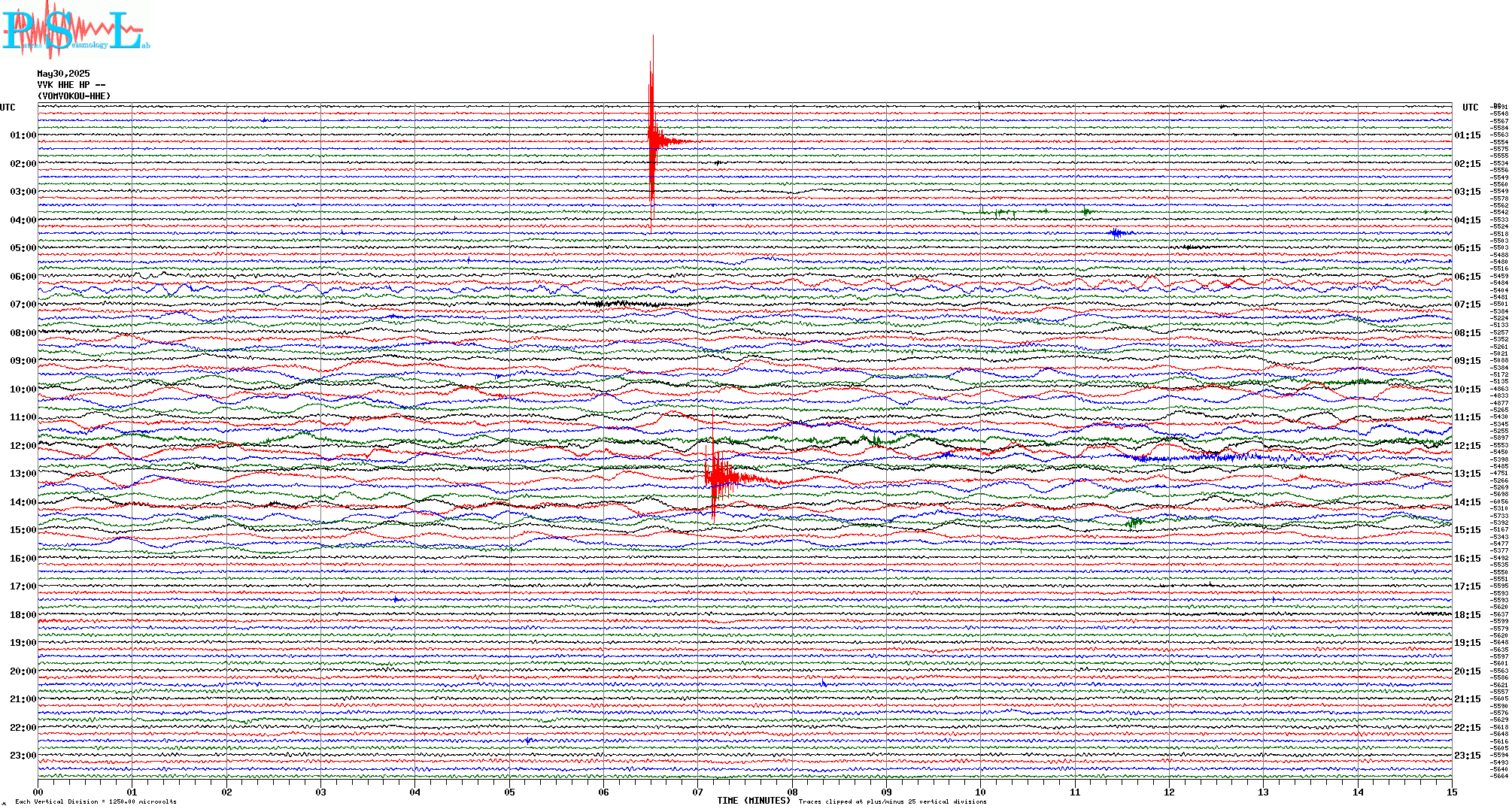Click the TIME (MINUTES) axis title
Viewport: 1512px width, 812px height.
754,801
